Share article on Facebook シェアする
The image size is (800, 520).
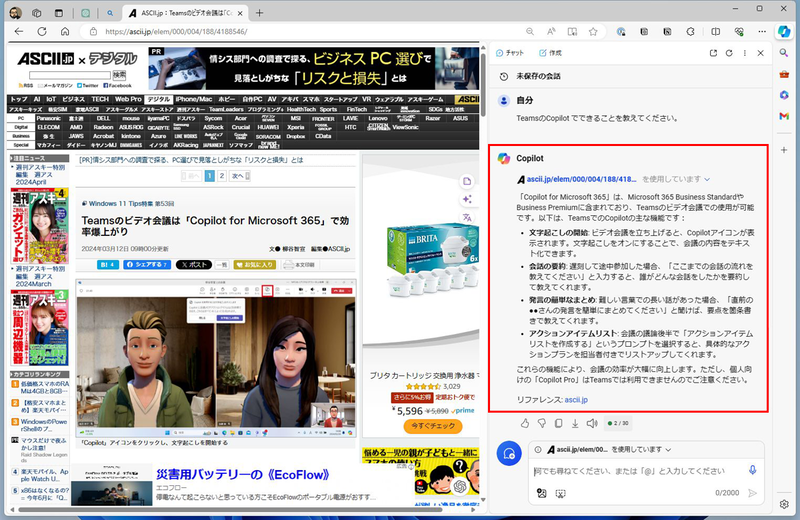[x=147, y=265]
